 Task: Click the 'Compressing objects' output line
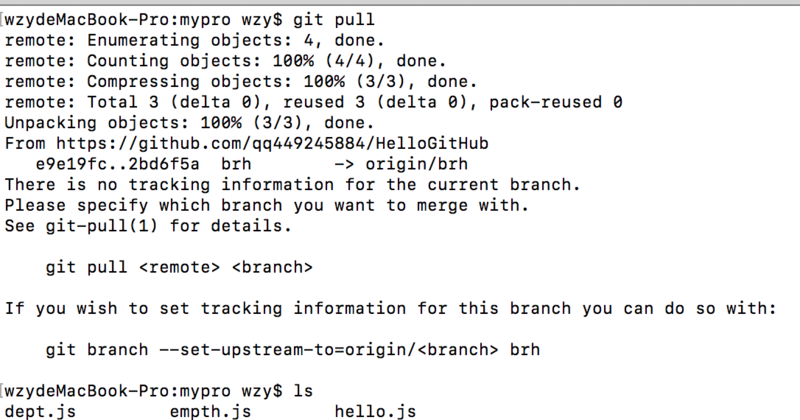pos(240,82)
